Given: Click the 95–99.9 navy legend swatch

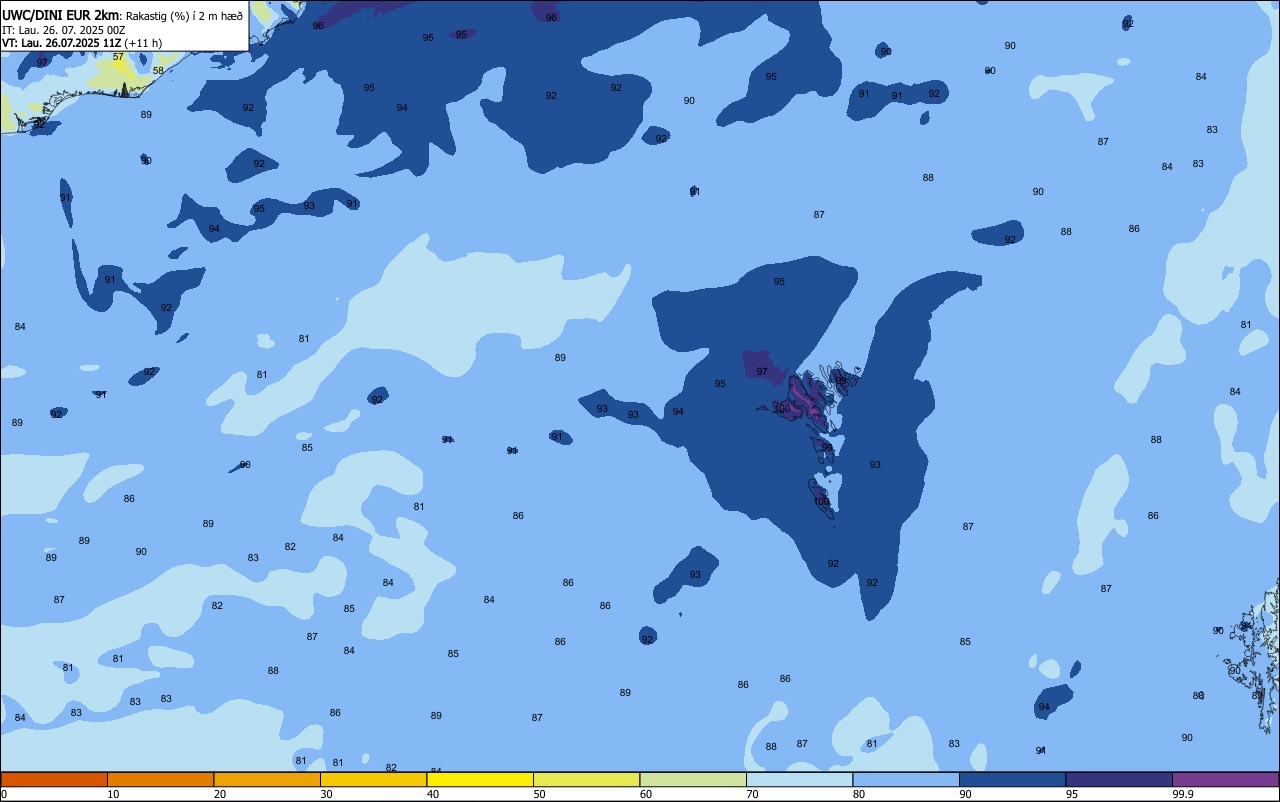Looking at the screenshot, I should (x=1119, y=779).
